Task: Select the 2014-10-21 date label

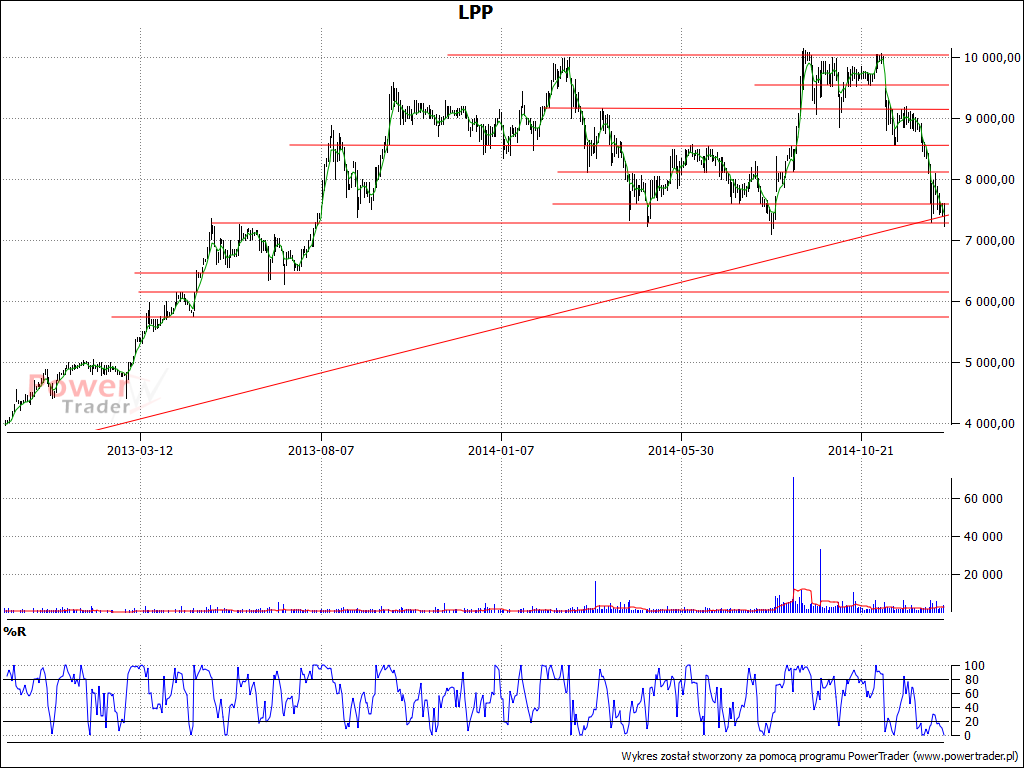Action: (x=861, y=451)
